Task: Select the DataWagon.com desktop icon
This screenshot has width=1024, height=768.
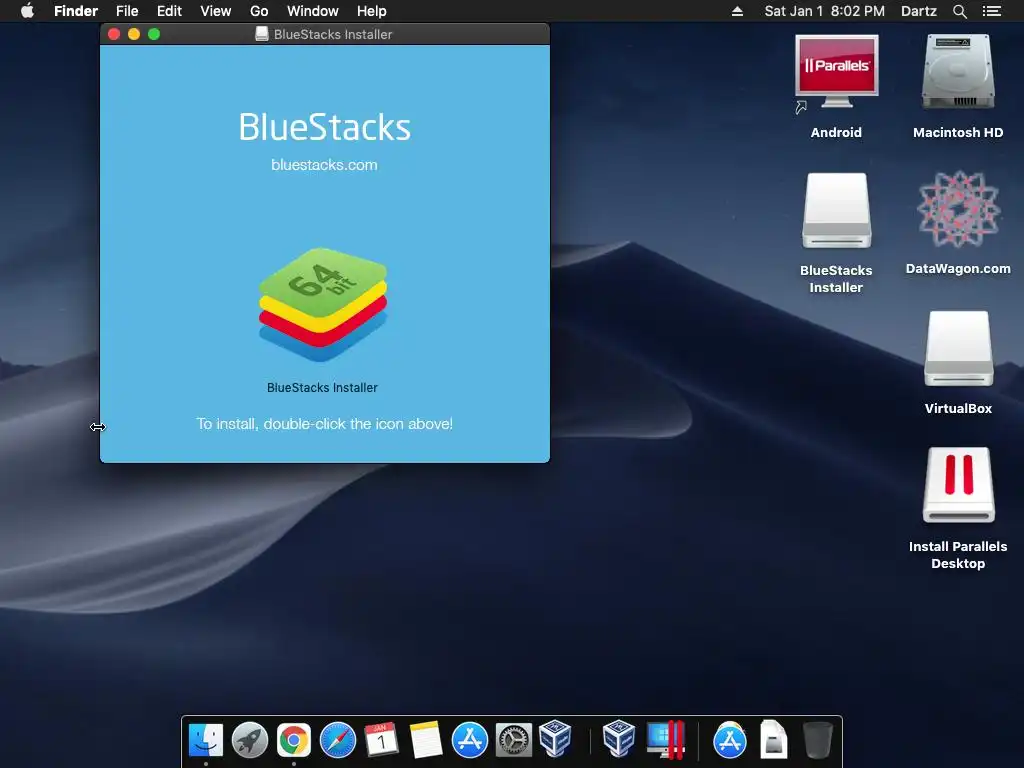Action: coord(958,209)
